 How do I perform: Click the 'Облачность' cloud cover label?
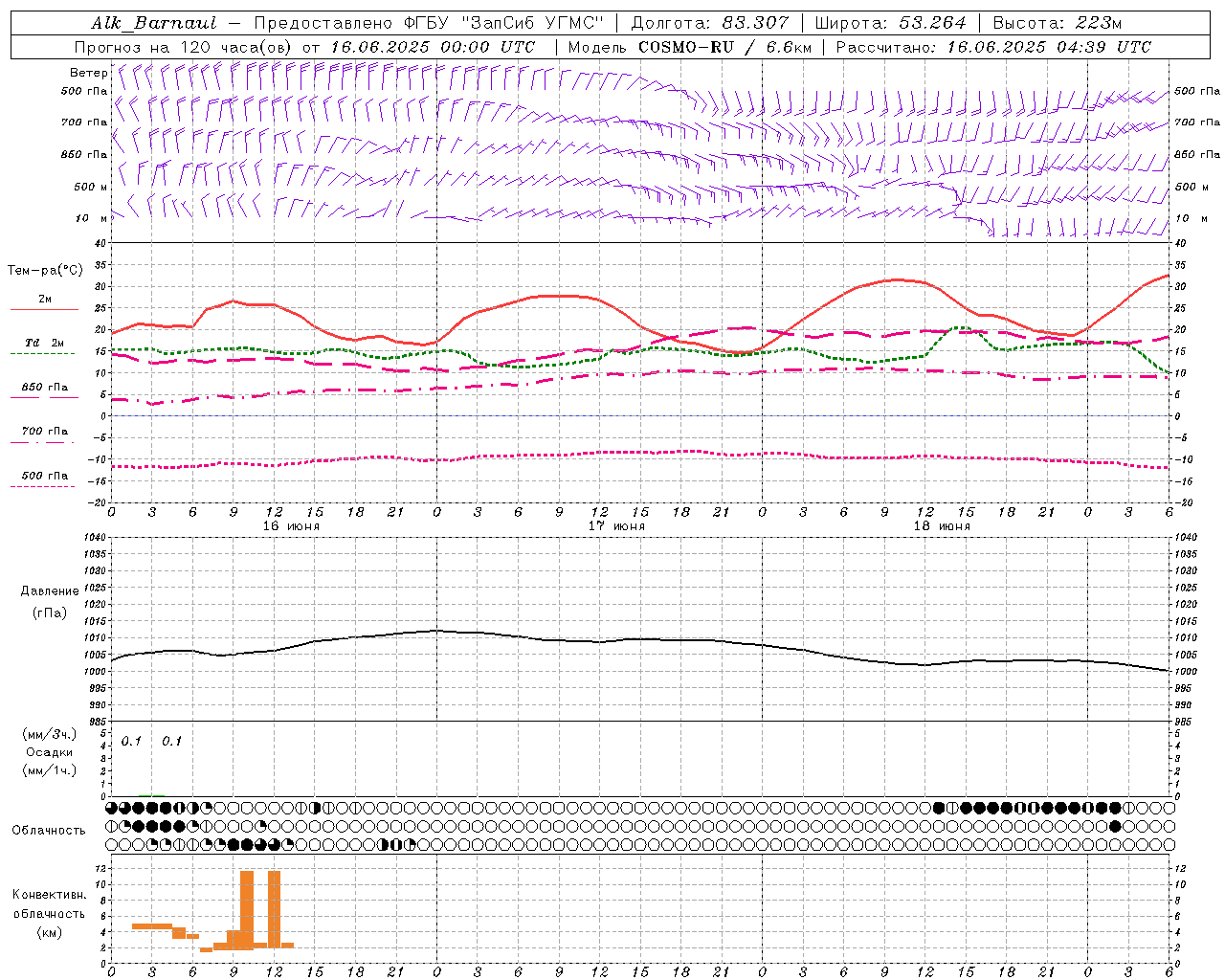click(x=49, y=830)
